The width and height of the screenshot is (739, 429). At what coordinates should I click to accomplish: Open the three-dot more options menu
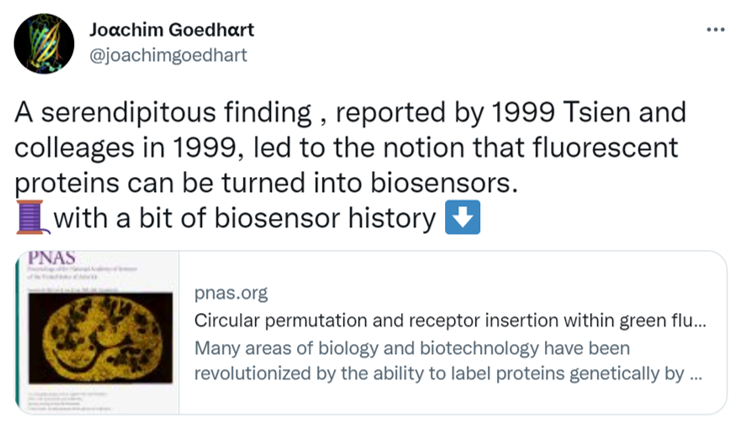pos(714,28)
